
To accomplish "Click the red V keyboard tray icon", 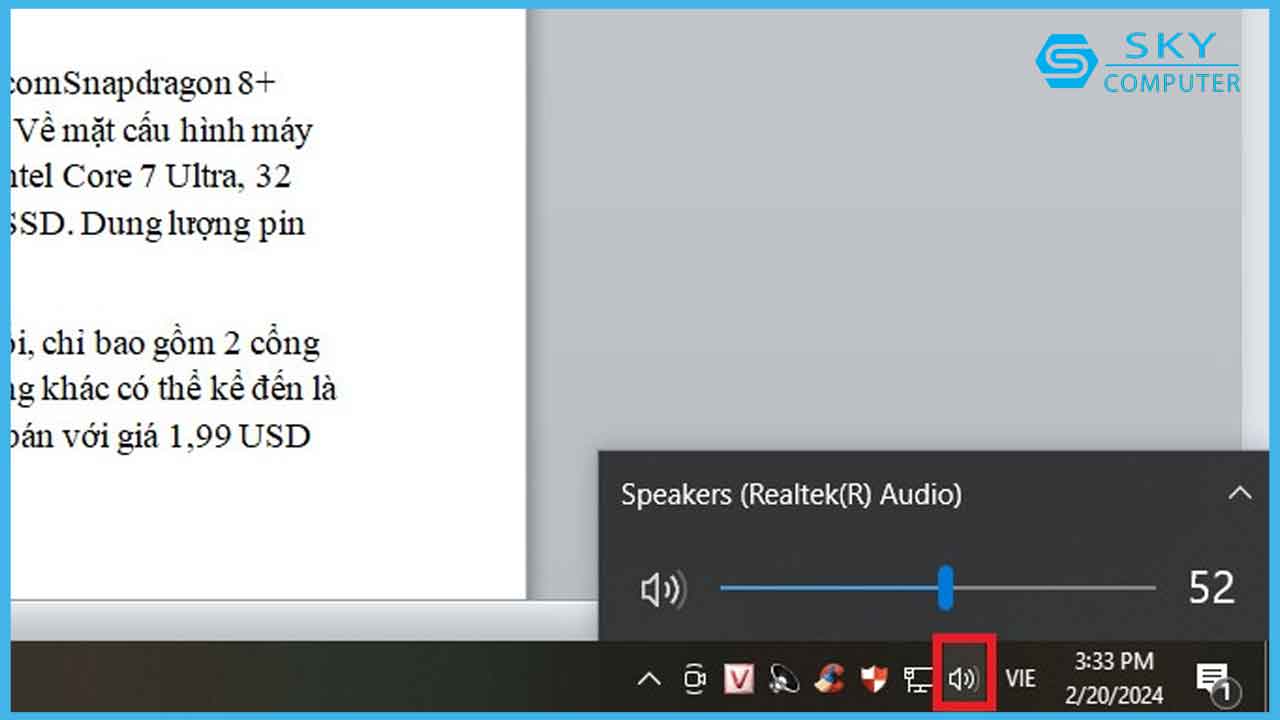I will point(739,680).
